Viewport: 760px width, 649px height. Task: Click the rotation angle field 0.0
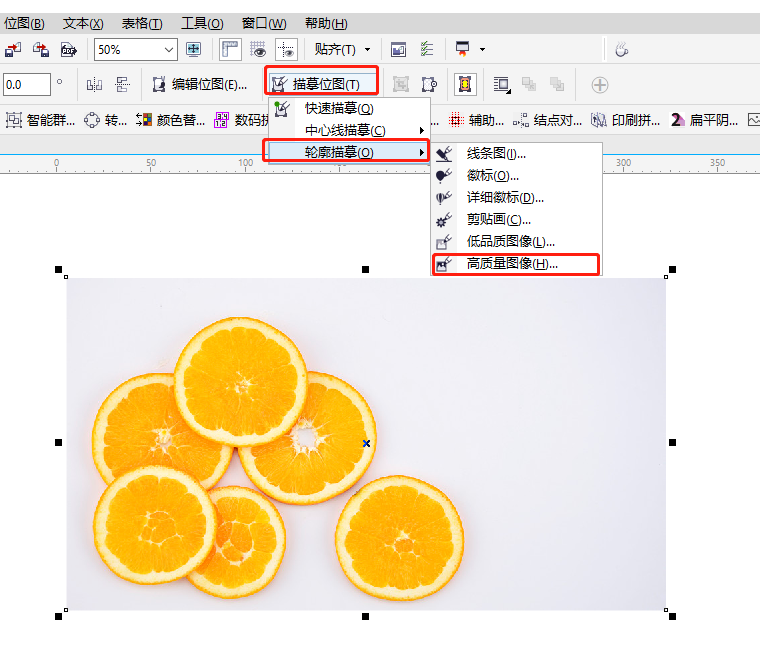click(x=27, y=85)
